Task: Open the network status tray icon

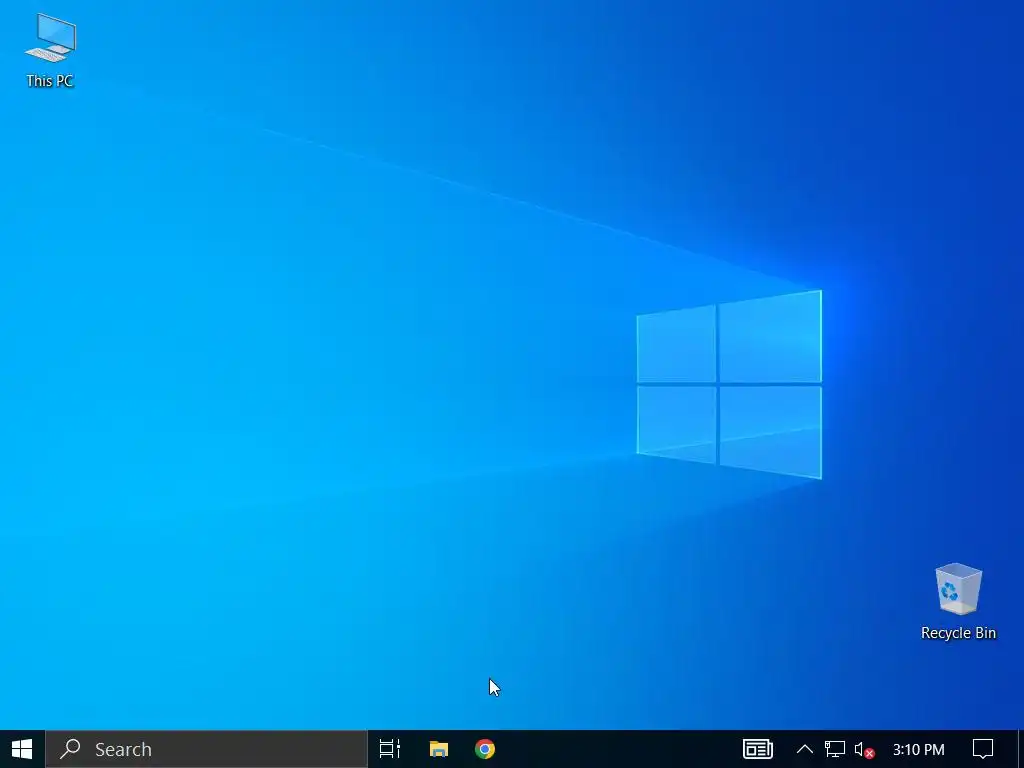Action: tap(835, 749)
